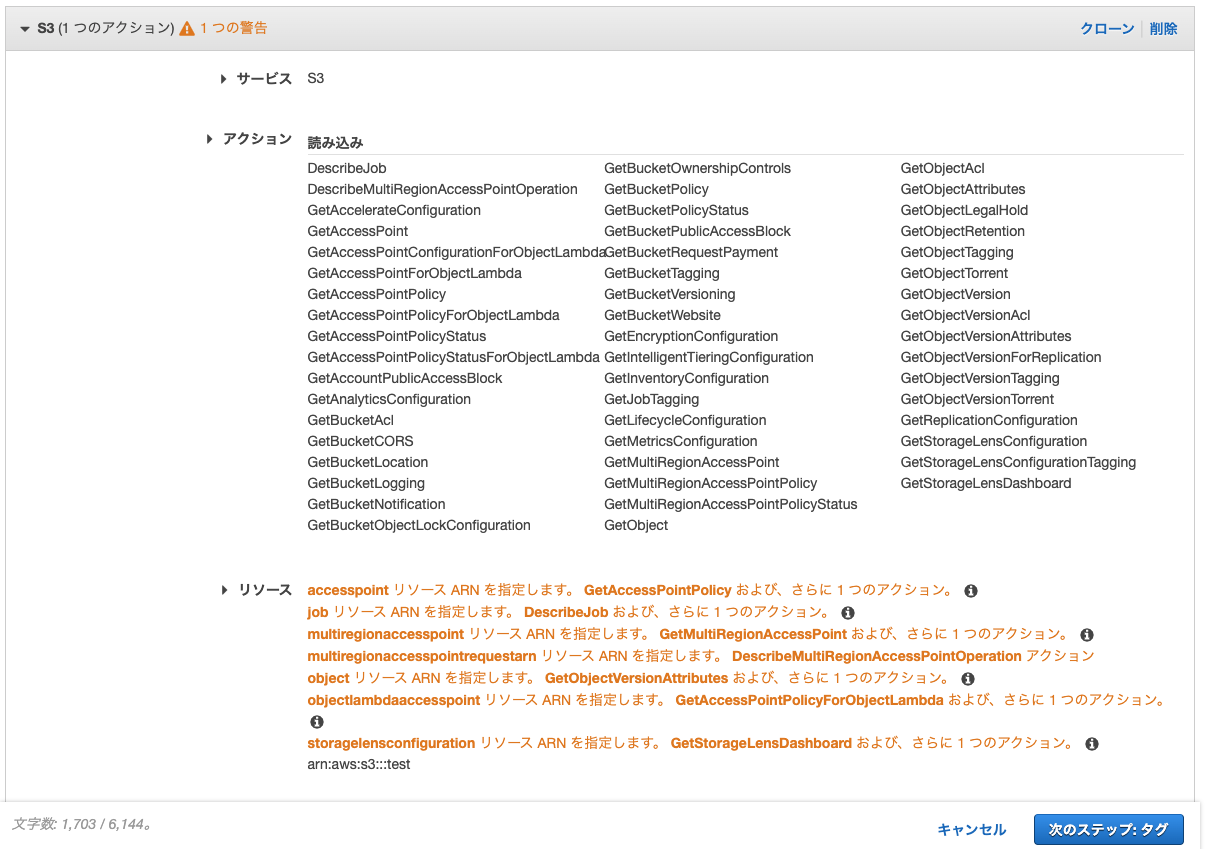
Task: Click GetAccountPublicAccessBlock action
Action: coord(405,378)
